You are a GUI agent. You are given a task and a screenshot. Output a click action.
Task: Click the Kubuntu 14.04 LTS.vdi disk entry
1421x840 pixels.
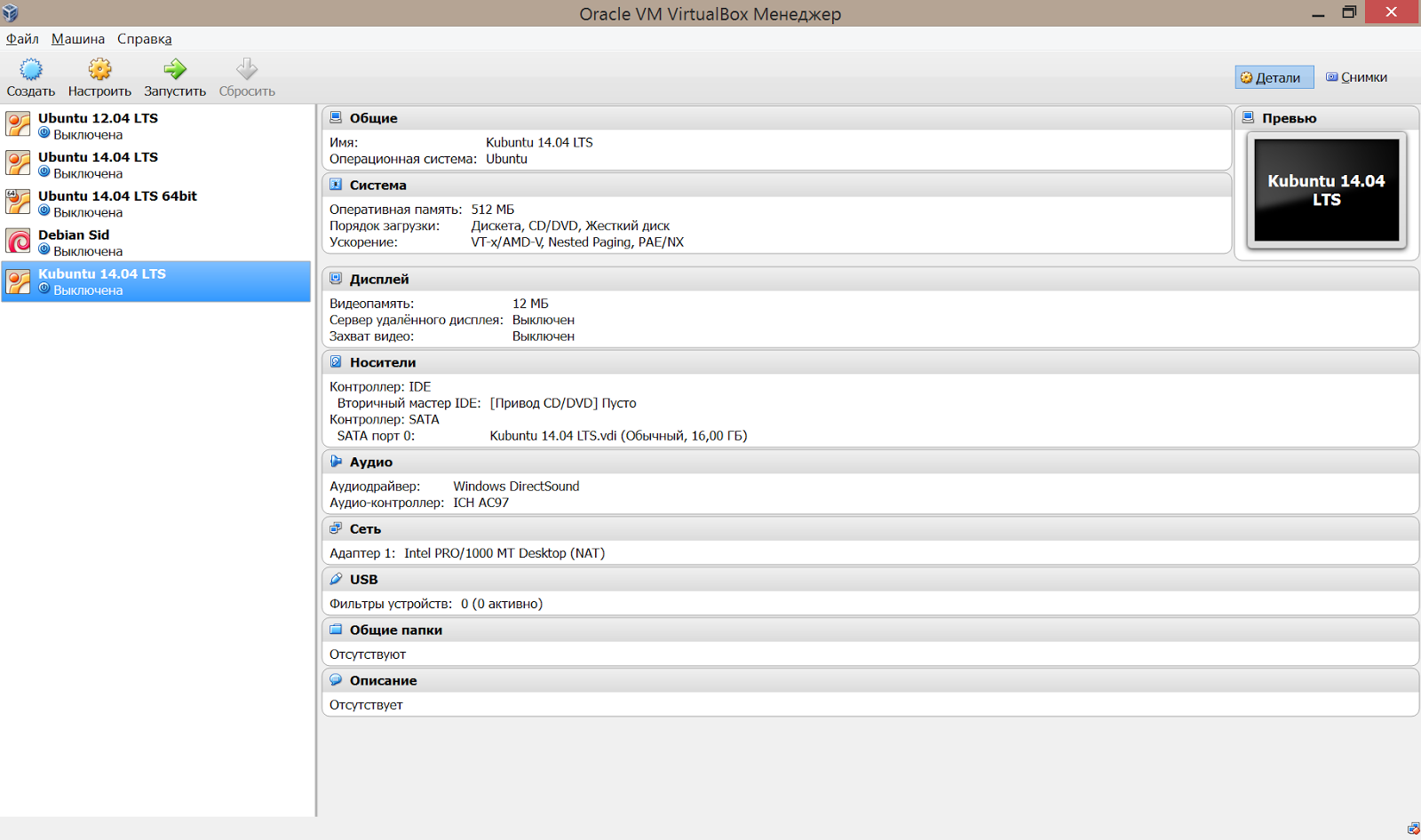[x=618, y=436]
